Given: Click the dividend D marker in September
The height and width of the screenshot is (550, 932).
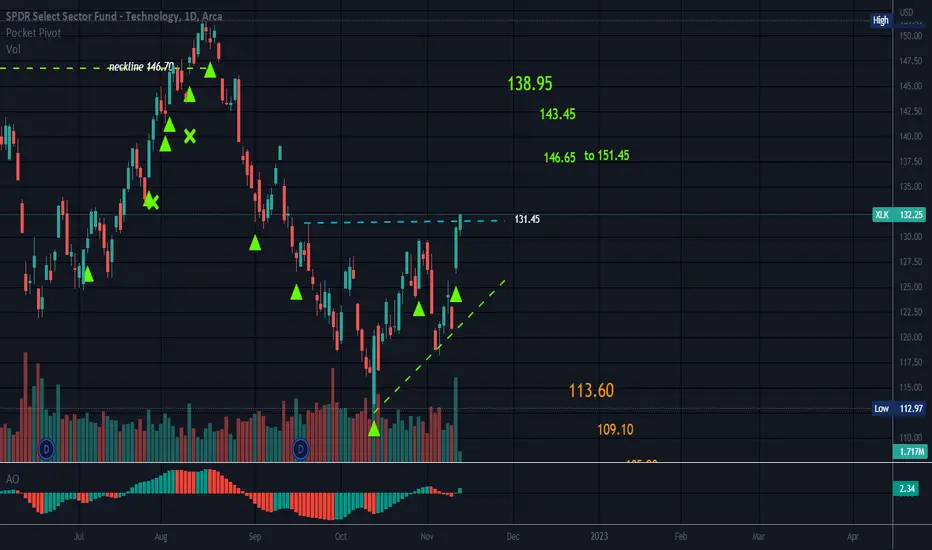Looking at the screenshot, I should [x=301, y=449].
